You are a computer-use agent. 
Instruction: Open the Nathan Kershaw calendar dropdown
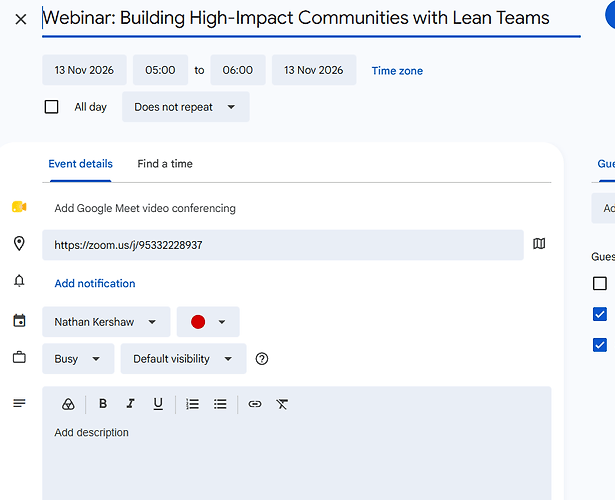pos(106,322)
